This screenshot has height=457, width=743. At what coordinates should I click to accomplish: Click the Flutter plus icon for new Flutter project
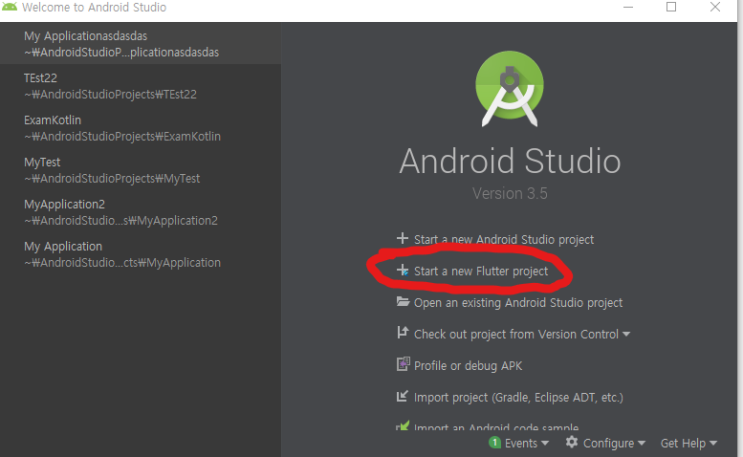tap(402, 270)
